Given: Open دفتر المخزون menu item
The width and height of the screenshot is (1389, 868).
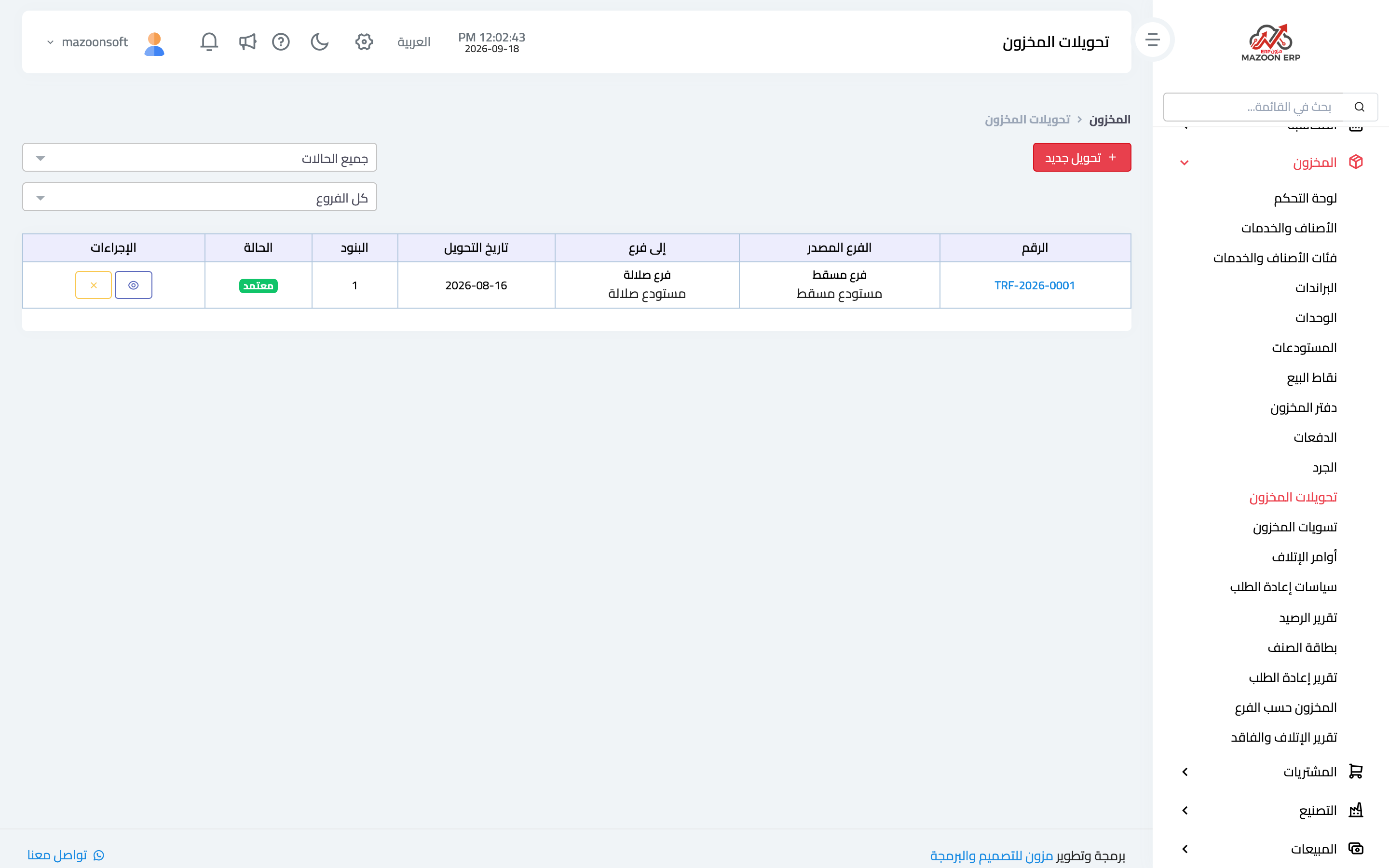Looking at the screenshot, I should (1303, 407).
